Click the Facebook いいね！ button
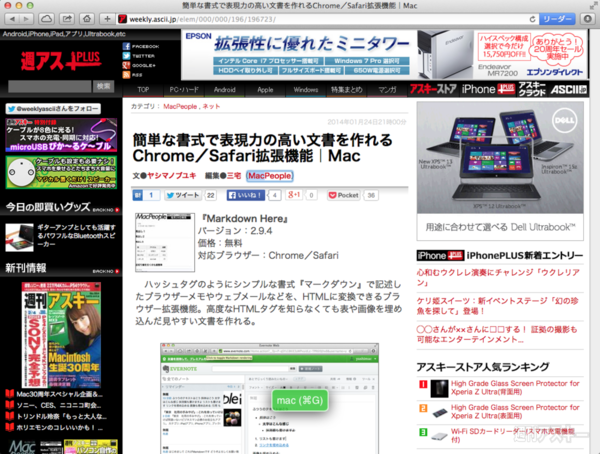 coord(246,195)
